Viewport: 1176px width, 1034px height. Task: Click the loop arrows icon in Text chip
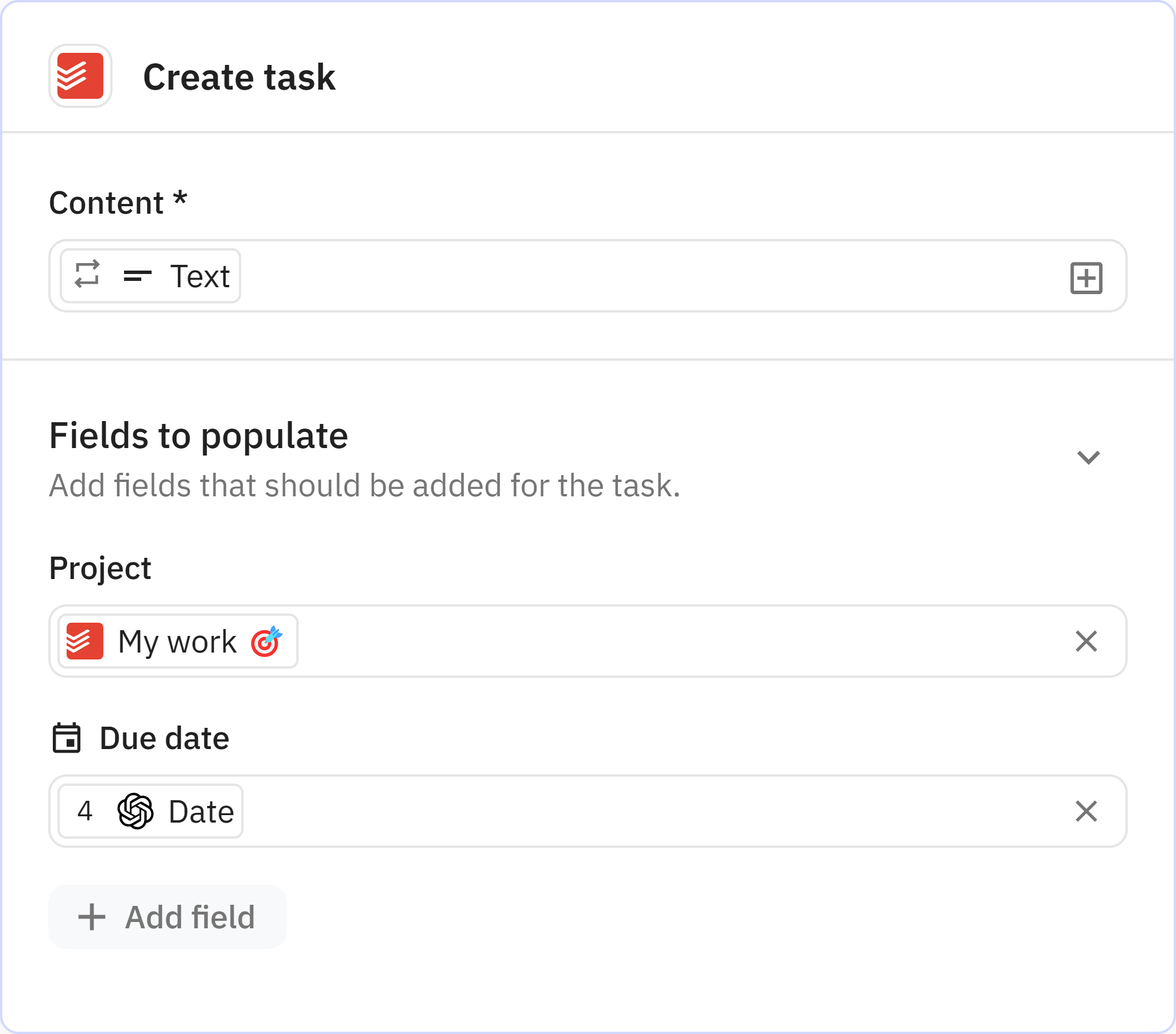87,275
